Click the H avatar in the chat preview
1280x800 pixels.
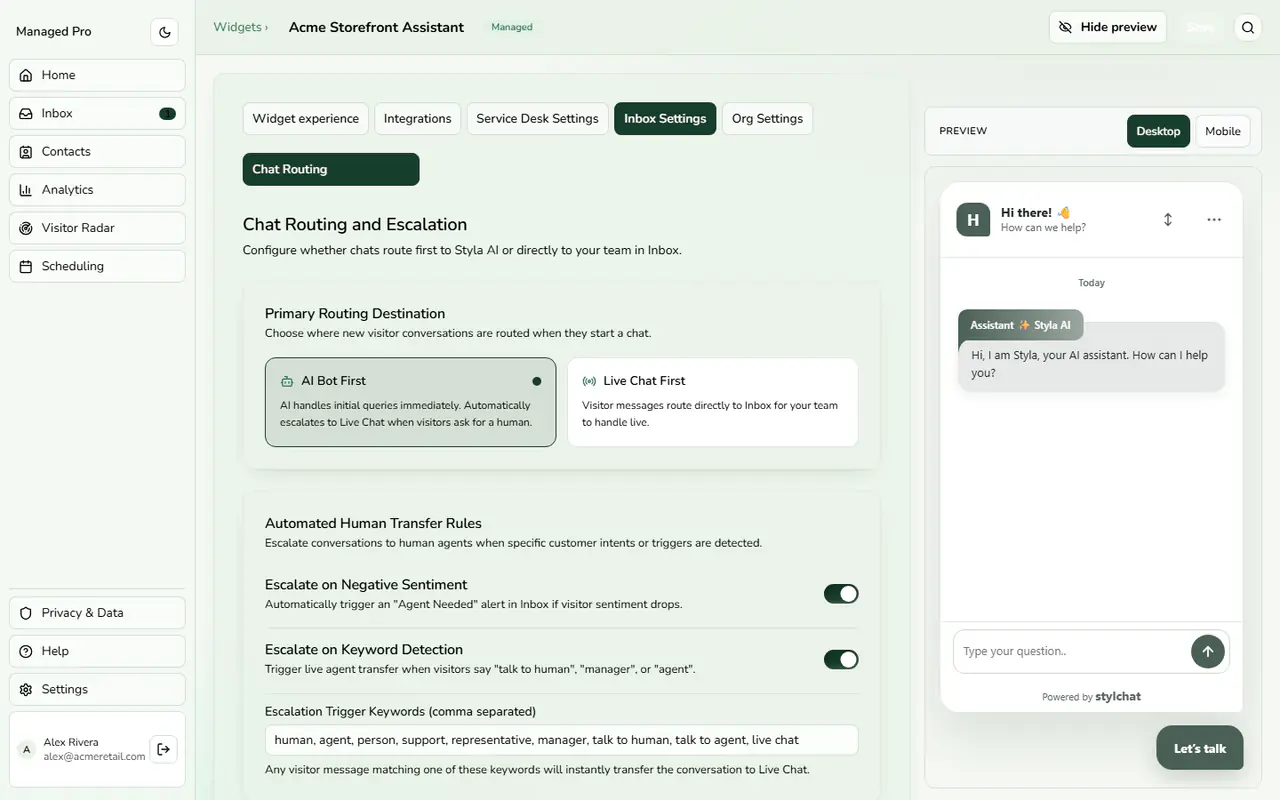pos(973,219)
